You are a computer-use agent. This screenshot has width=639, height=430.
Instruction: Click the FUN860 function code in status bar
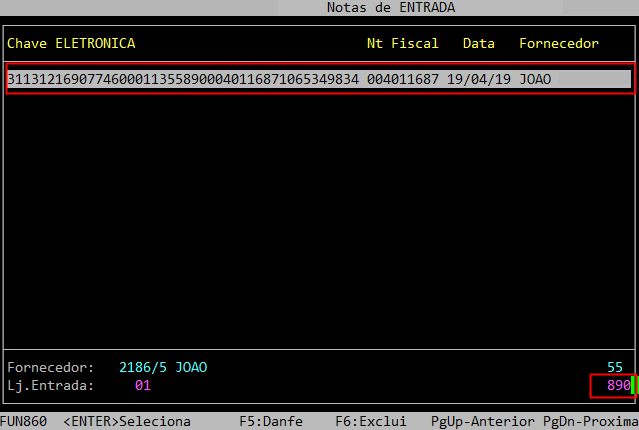point(24,421)
